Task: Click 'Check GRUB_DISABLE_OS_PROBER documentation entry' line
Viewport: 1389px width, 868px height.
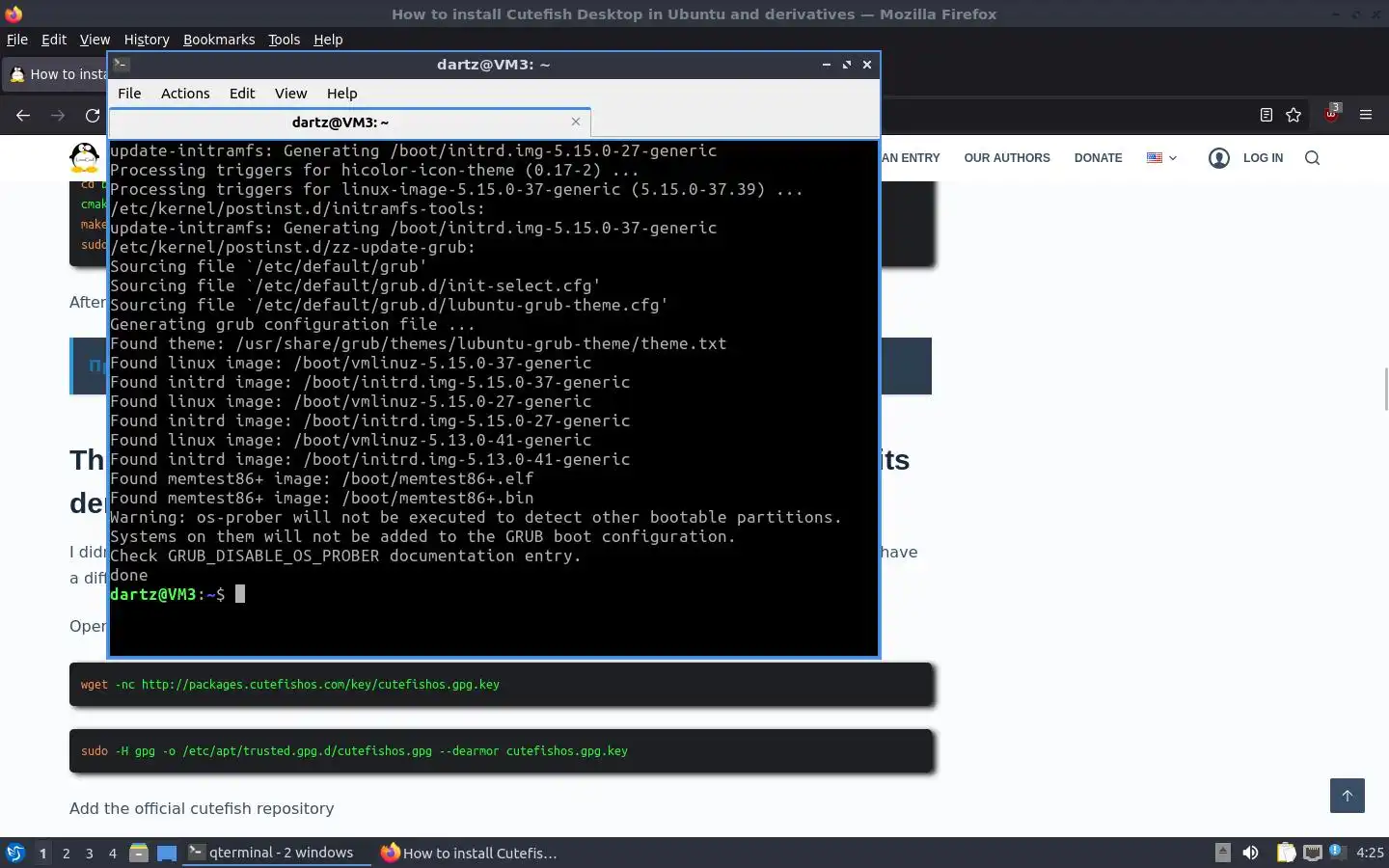Action: tap(345, 556)
